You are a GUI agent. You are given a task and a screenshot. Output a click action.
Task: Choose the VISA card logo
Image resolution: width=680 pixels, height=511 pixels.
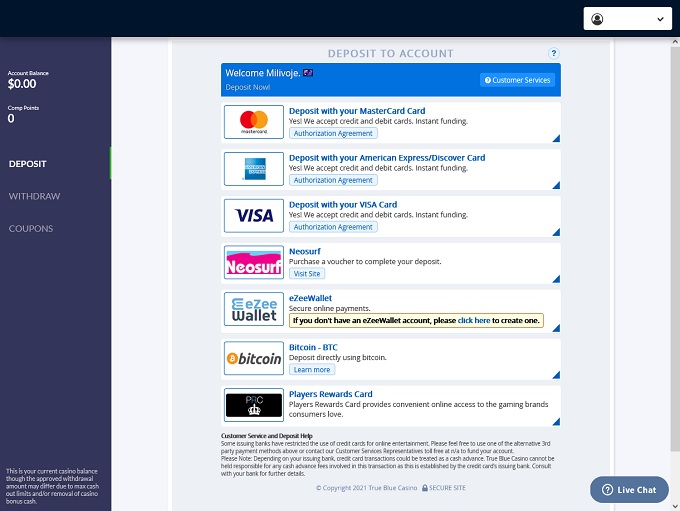(x=254, y=216)
